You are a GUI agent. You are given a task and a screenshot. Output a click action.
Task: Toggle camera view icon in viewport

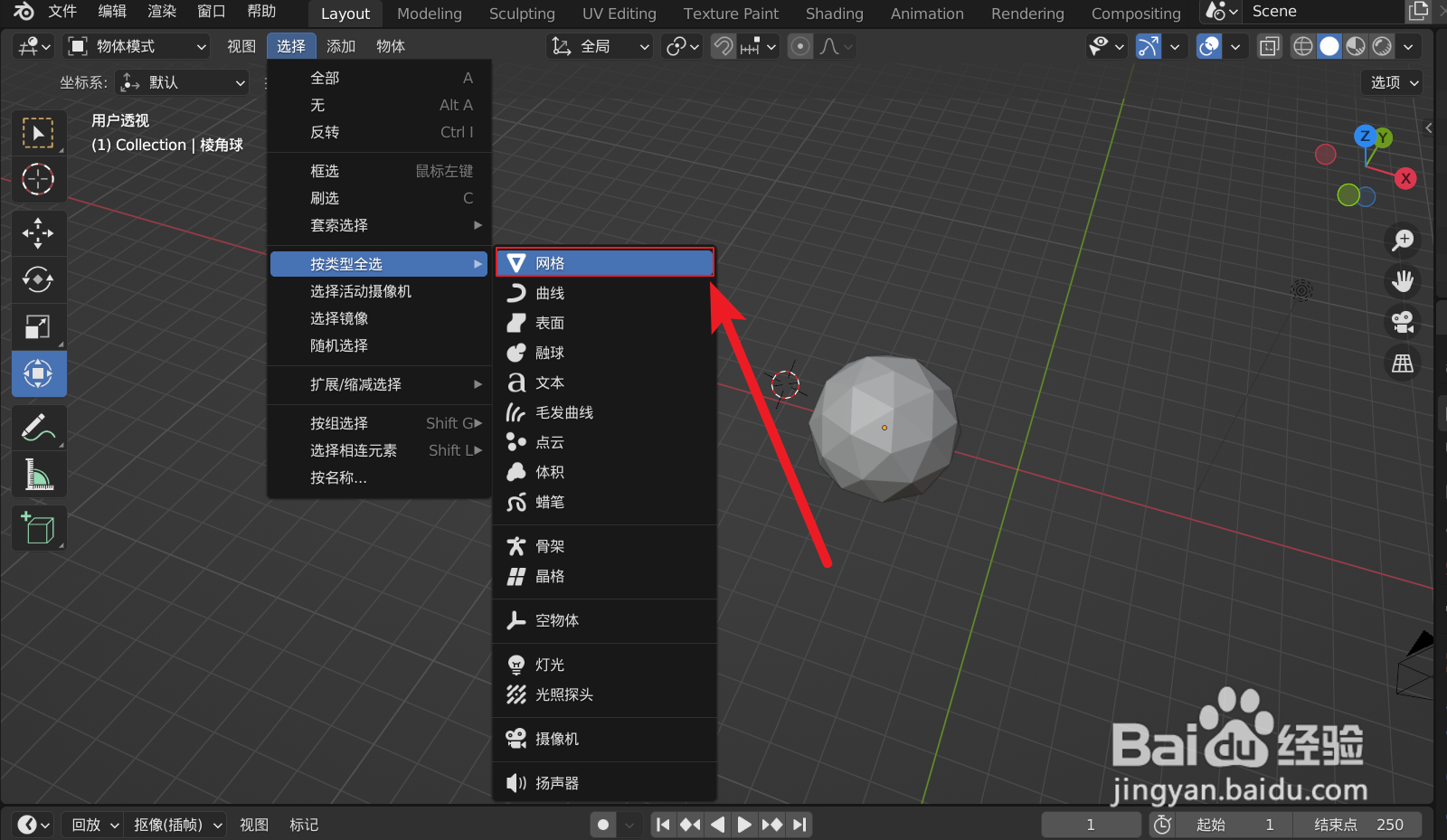coord(1403,322)
